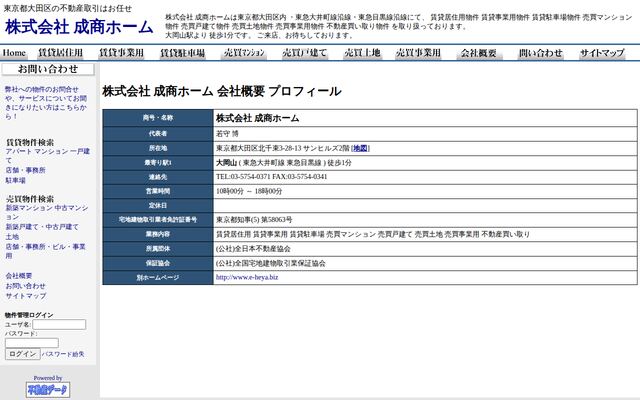Image resolution: width=640 pixels, height=400 pixels.
Task: Click the ログイン button
Action: point(22,354)
